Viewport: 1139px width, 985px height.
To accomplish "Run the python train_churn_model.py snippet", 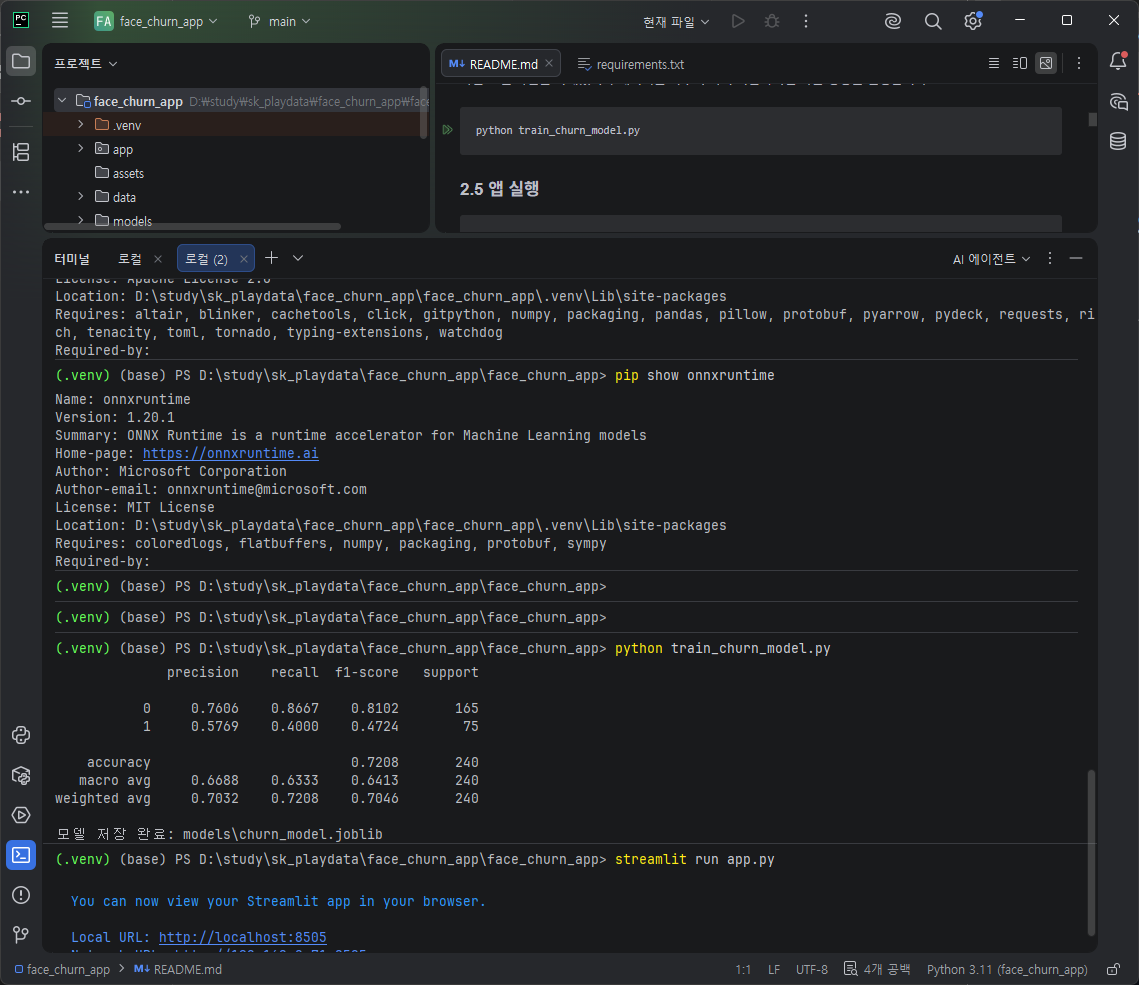I will (447, 130).
